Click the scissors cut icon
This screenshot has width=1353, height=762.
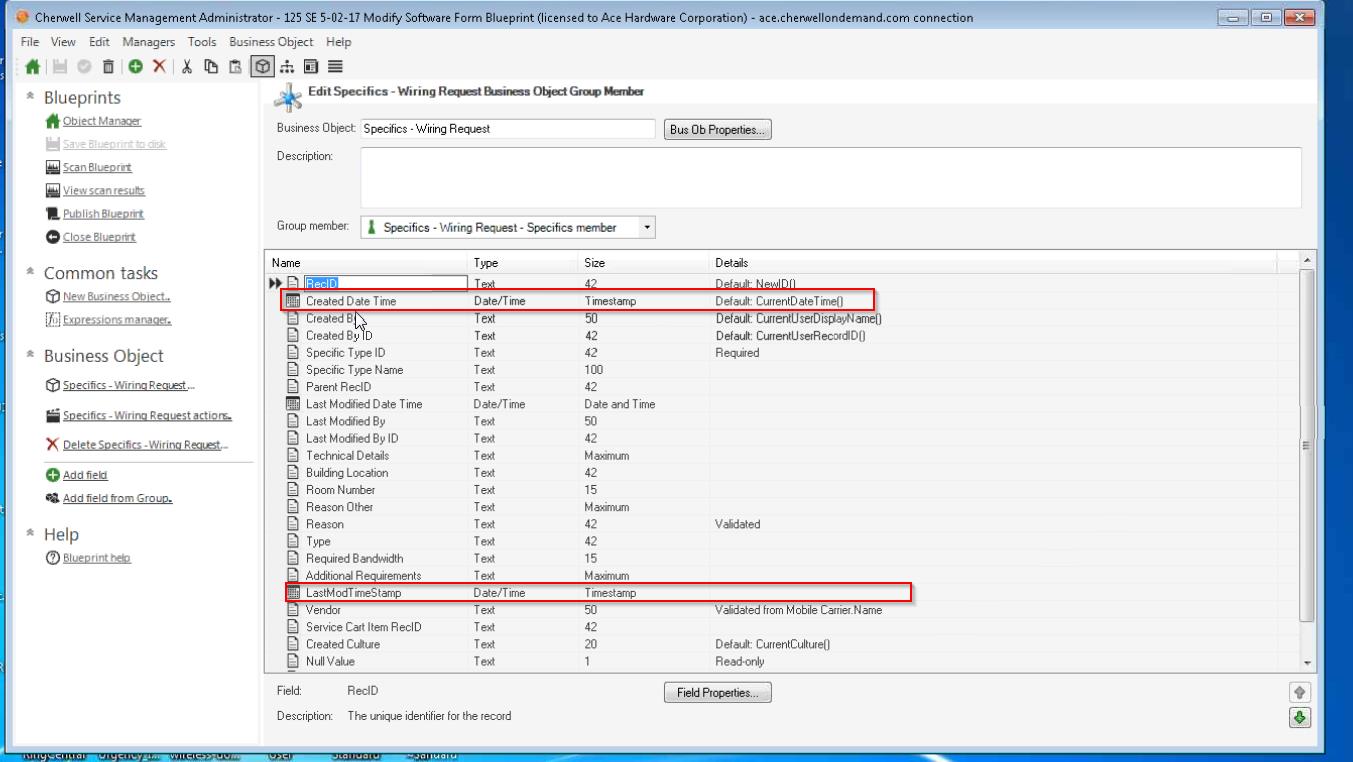186,67
